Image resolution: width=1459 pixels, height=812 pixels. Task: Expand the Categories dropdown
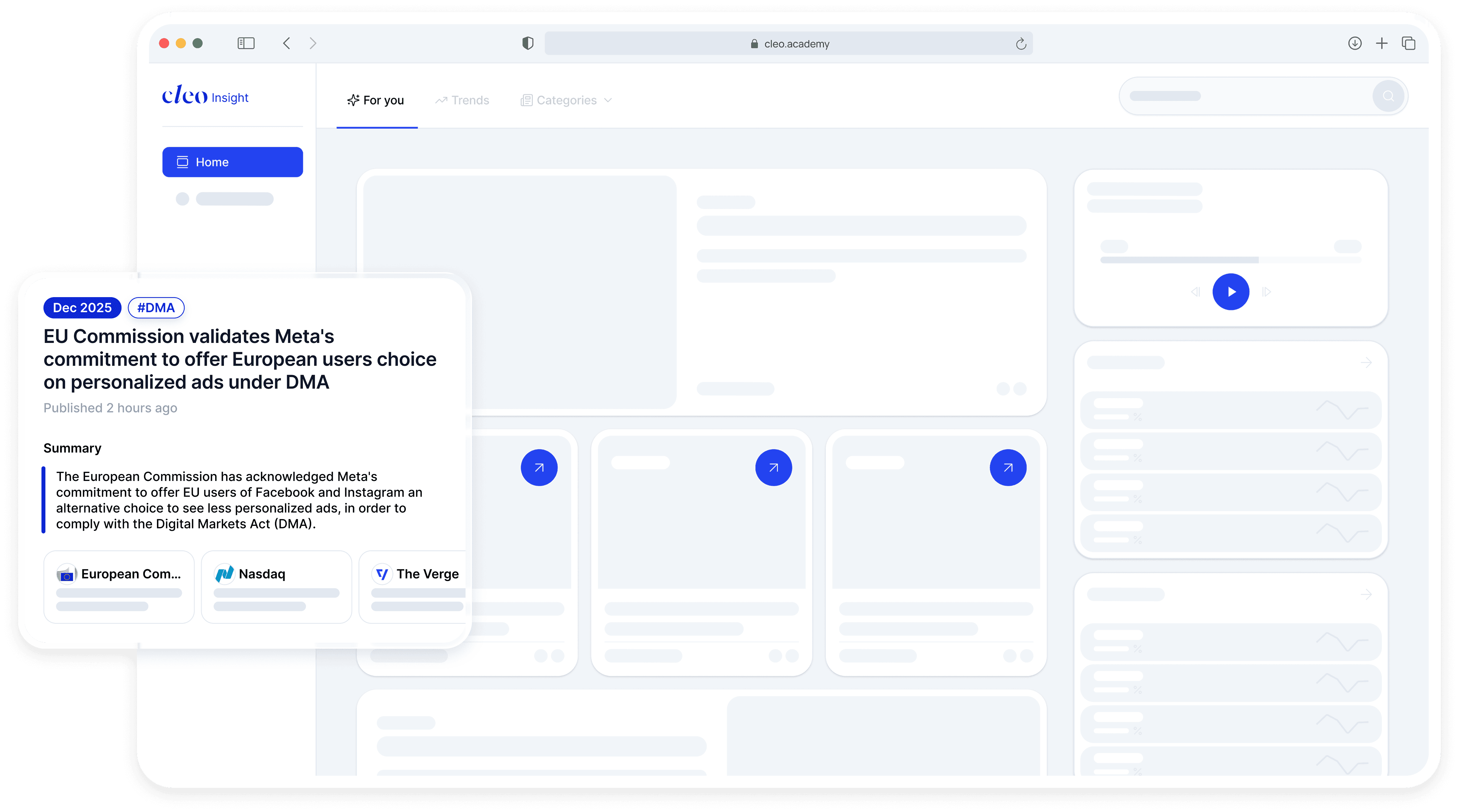click(x=567, y=100)
